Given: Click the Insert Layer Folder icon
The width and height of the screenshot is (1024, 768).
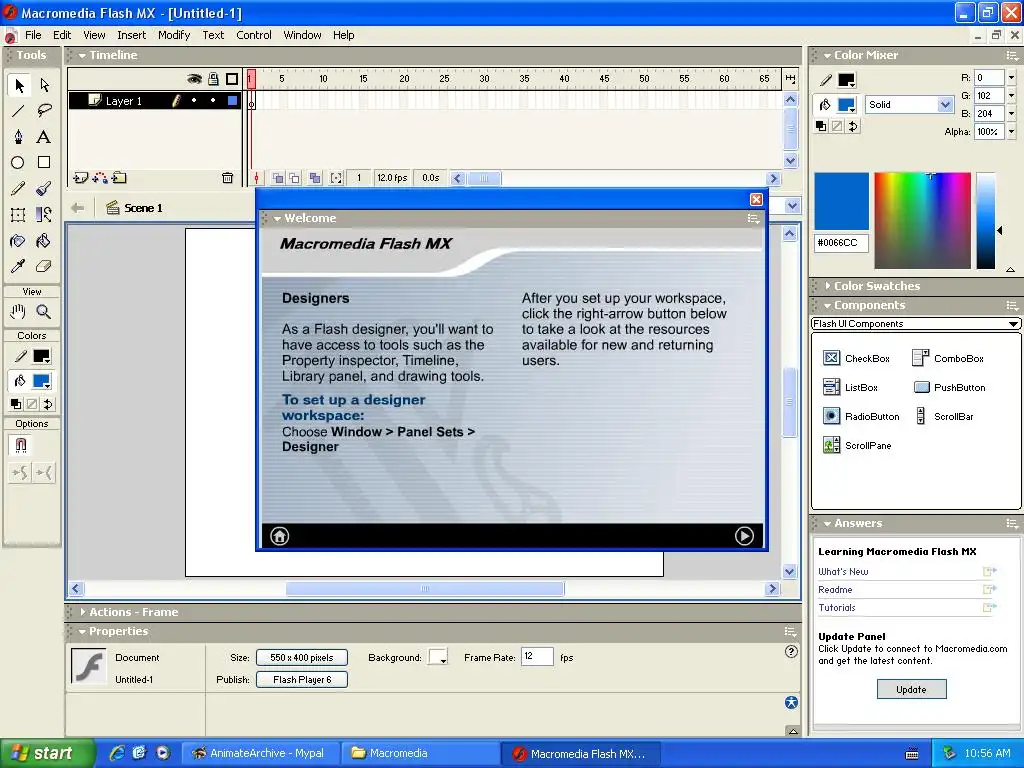Looking at the screenshot, I should pyautogui.click(x=119, y=178).
